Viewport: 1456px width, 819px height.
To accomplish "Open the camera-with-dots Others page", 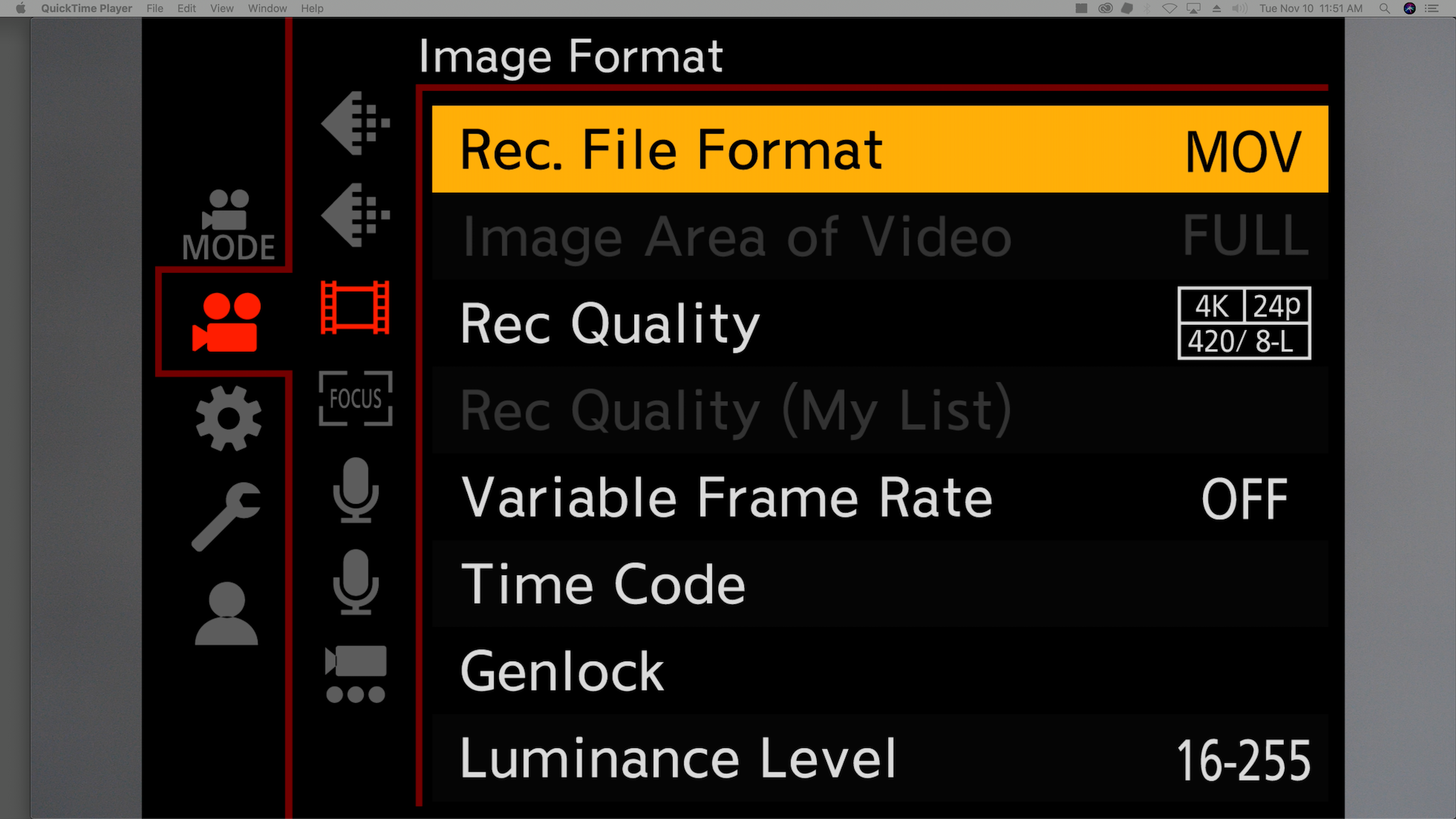I will pyautogui.click(x=355, y=674).
